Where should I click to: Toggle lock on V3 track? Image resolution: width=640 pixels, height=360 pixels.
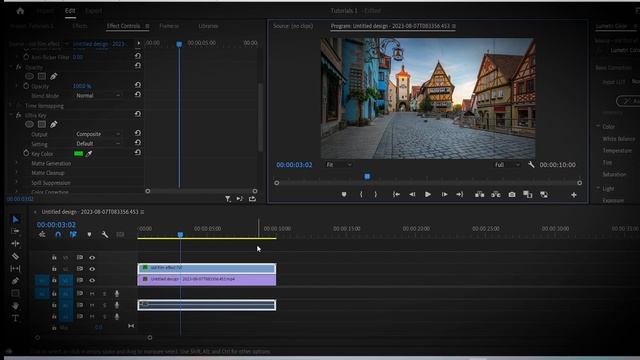coord(54,258)
